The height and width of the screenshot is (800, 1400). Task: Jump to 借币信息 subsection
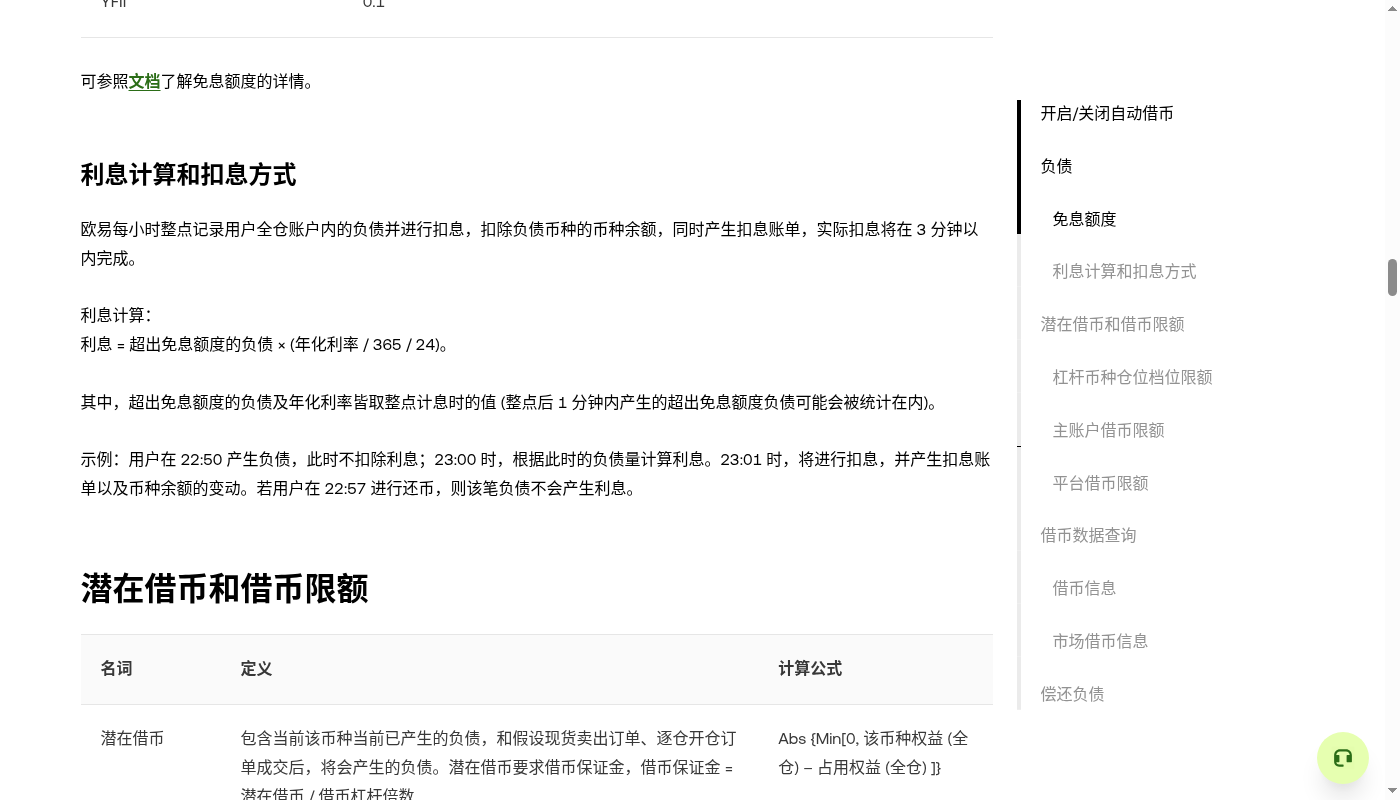point(1084,588)
